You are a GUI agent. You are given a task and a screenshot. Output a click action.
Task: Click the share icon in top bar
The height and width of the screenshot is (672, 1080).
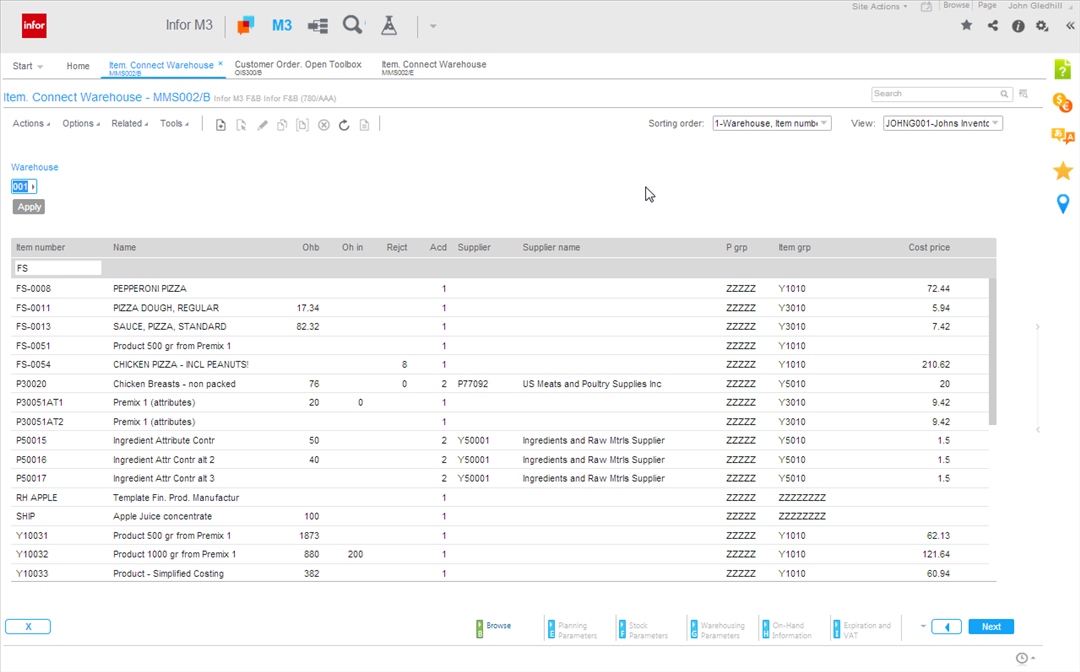993,26
